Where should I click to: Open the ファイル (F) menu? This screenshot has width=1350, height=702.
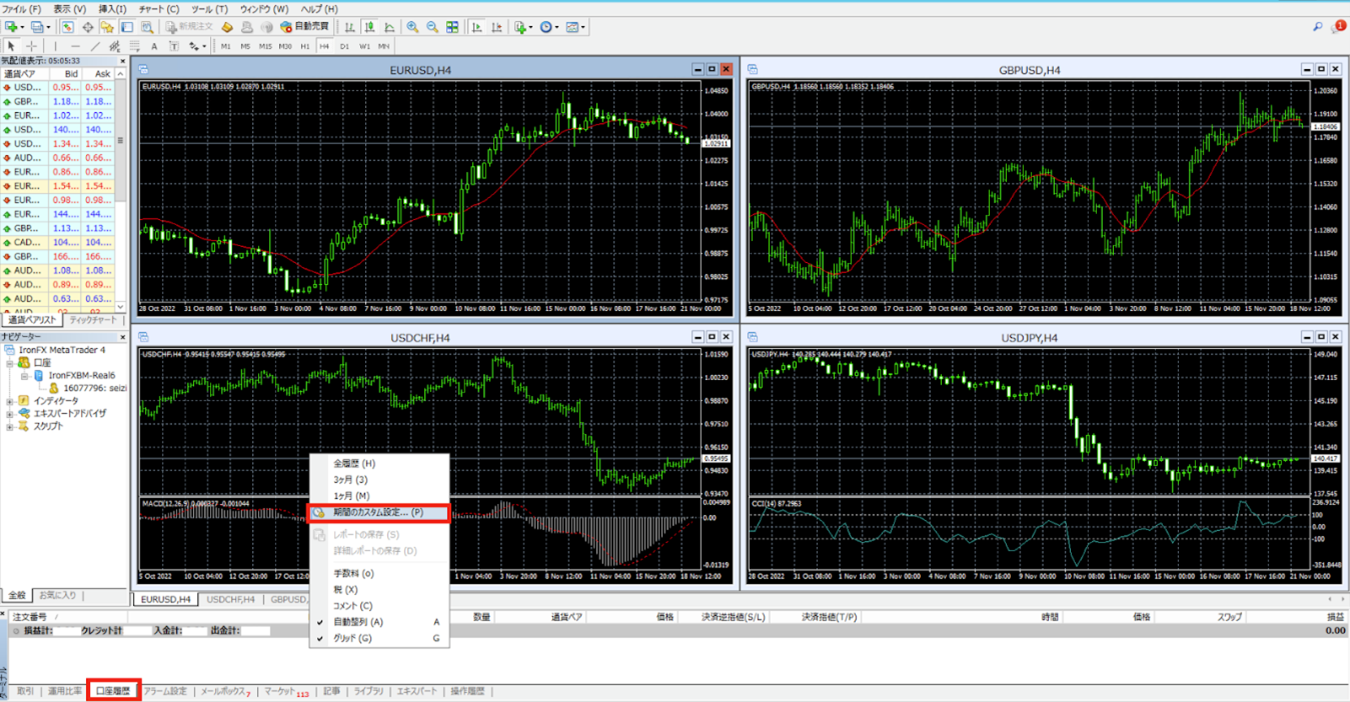[x=21, y=8]
